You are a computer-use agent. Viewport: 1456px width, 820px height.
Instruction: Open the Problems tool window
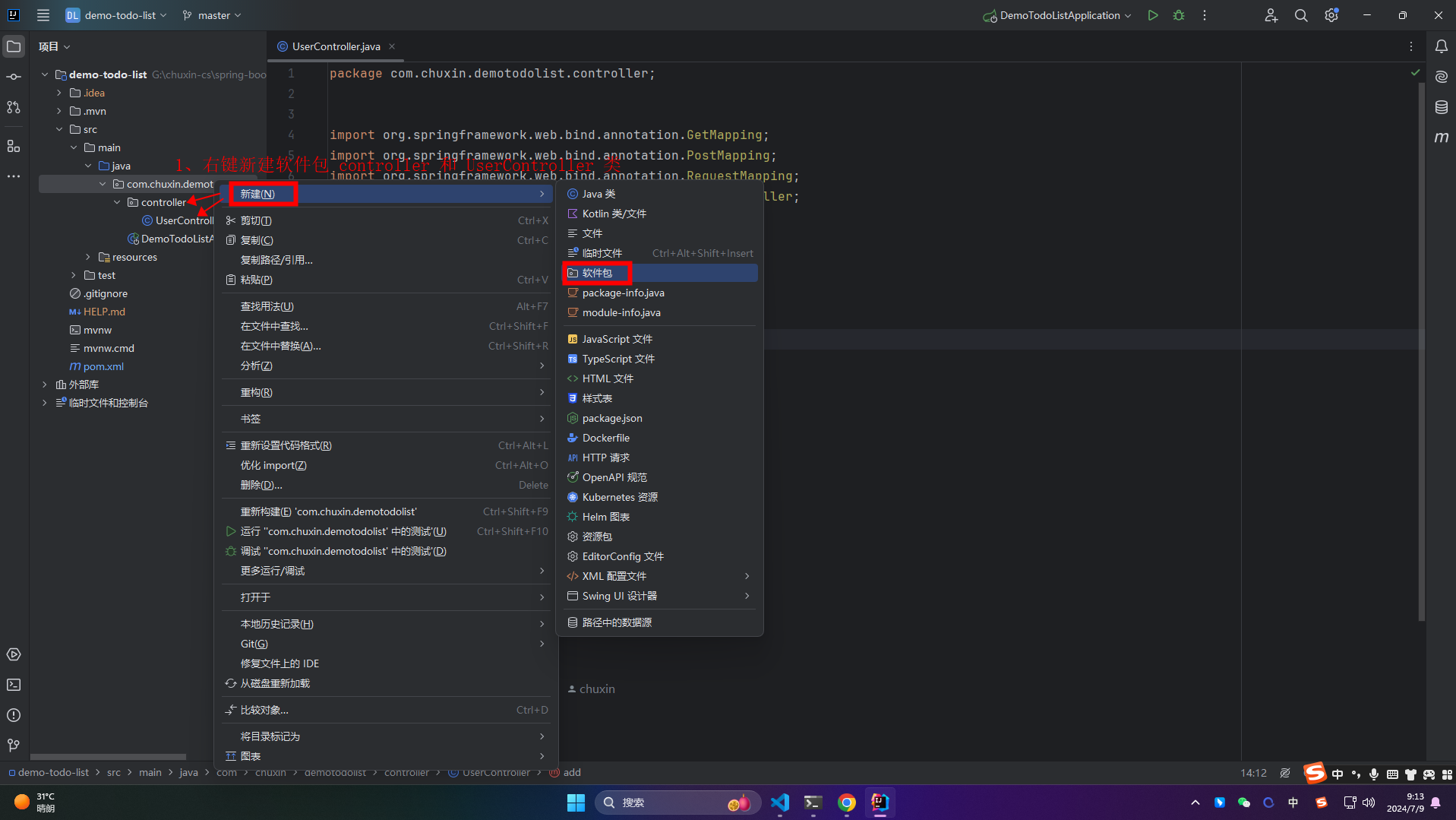click(14, 715)
